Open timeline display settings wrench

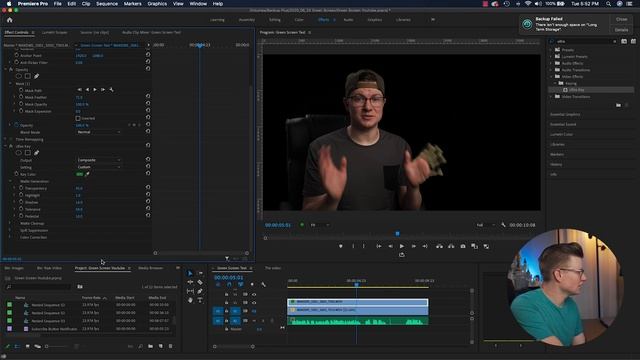263,284
